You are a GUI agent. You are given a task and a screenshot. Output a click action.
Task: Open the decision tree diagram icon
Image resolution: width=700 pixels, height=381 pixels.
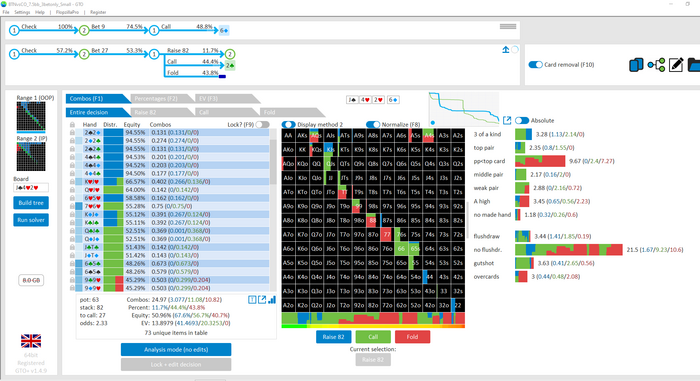pos(656,65)
